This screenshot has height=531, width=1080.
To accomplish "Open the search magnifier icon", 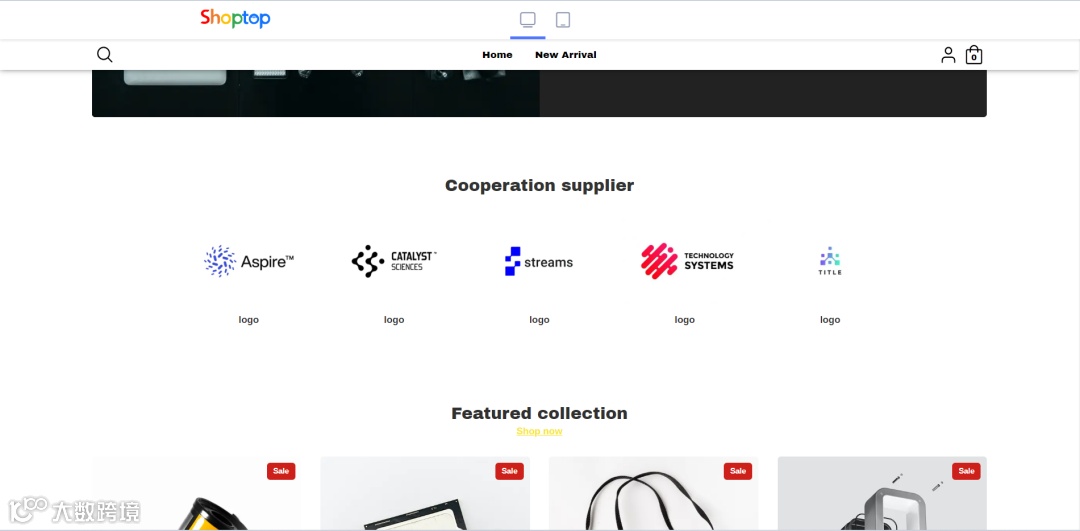I will point(105,54).
